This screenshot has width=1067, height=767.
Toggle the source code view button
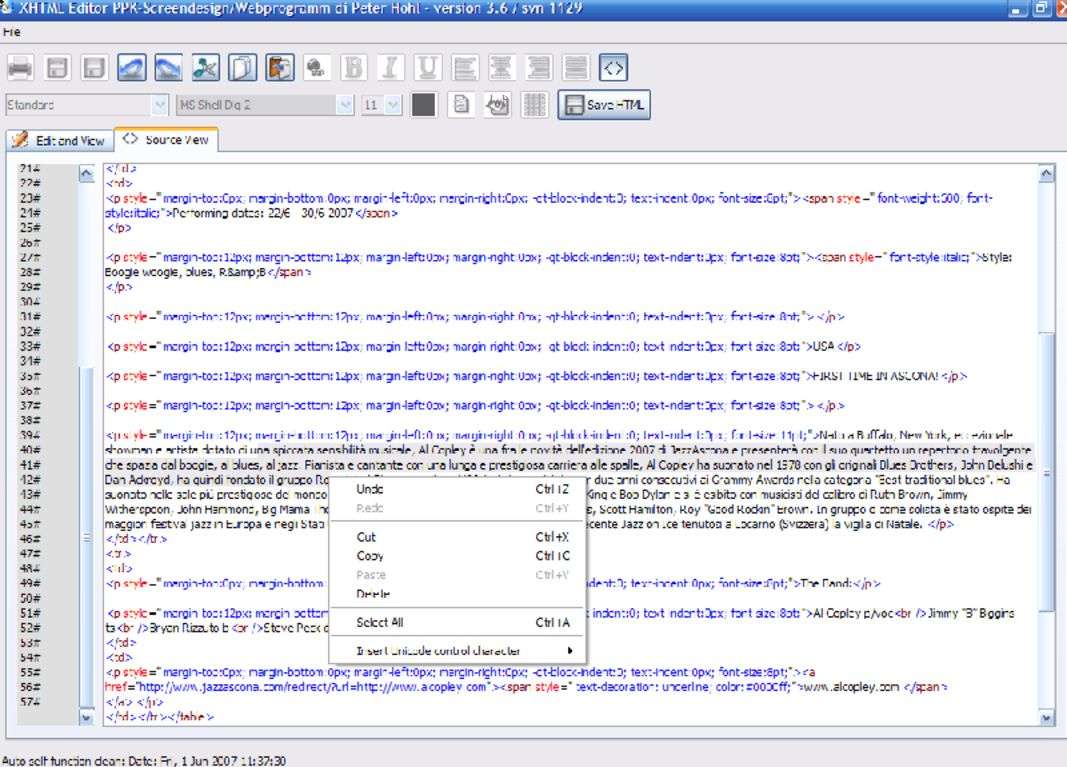tap(614, 67)
